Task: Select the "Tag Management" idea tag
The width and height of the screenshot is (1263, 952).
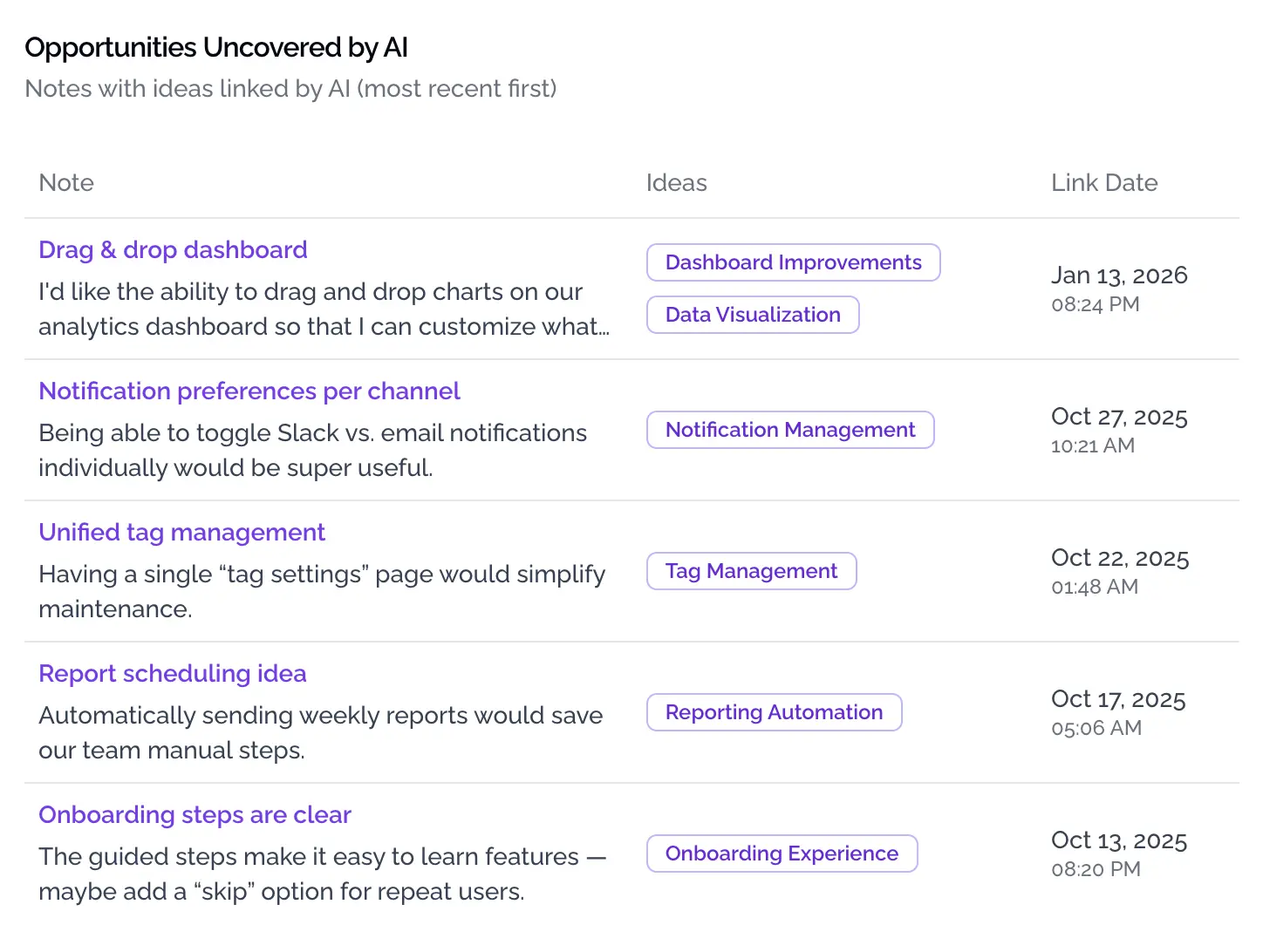Action: (x=751, y=571)
